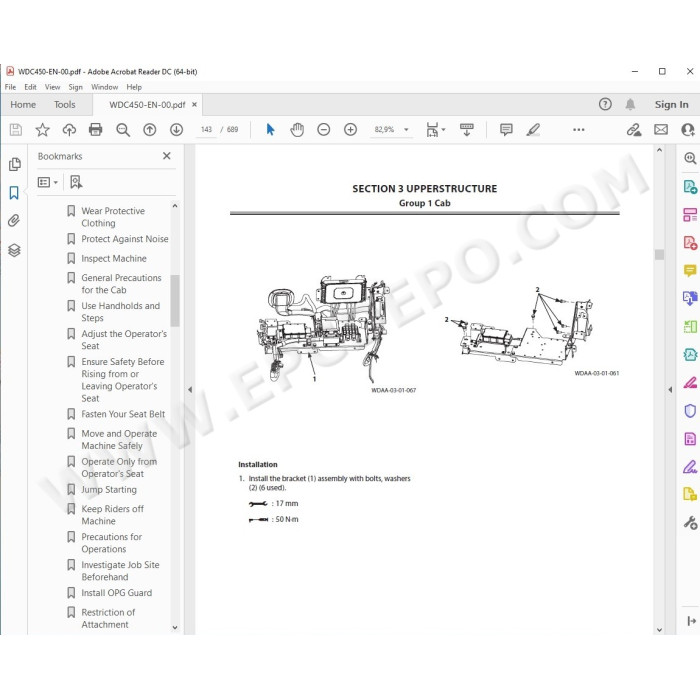Screen dimensions: 700x700
Task: Zoom in with the plus icon
Action: (x=350, y=129)
